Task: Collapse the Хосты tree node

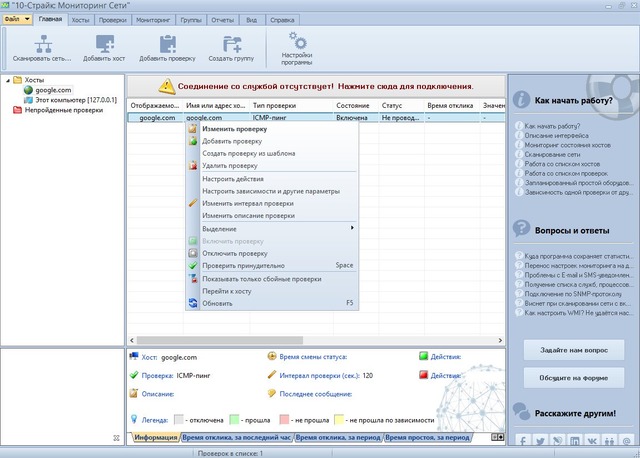Action: click(8, 79)
